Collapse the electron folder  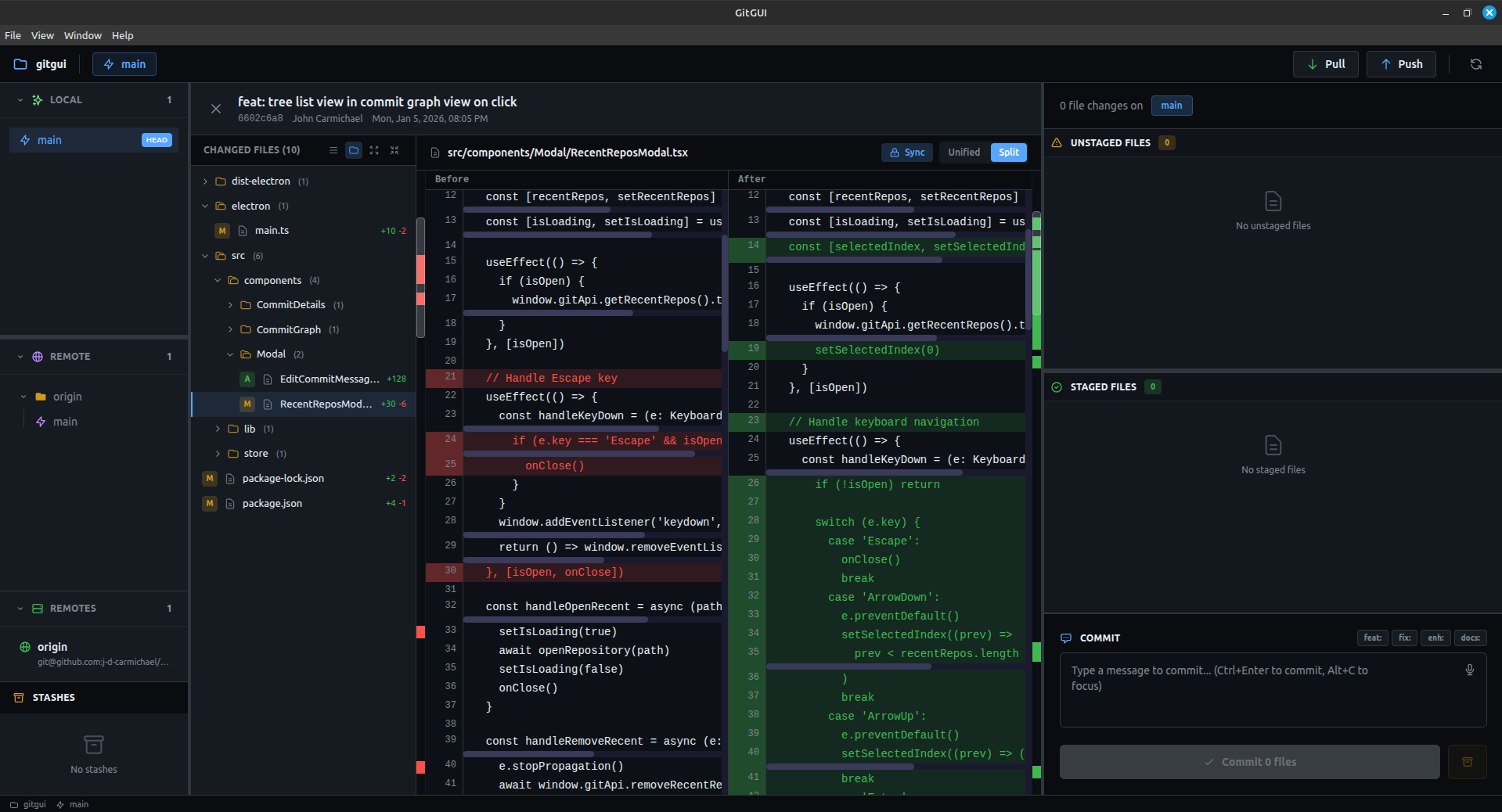(205, 206)
